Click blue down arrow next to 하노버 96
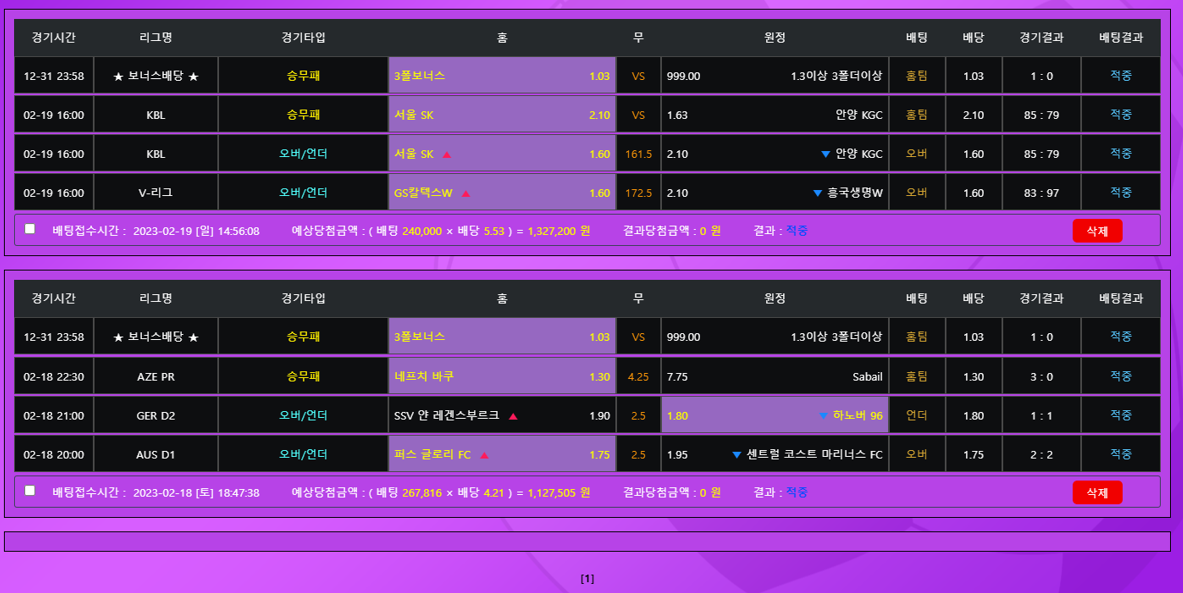This screenshot has width=1183, height=593. (x=823, y=416)
